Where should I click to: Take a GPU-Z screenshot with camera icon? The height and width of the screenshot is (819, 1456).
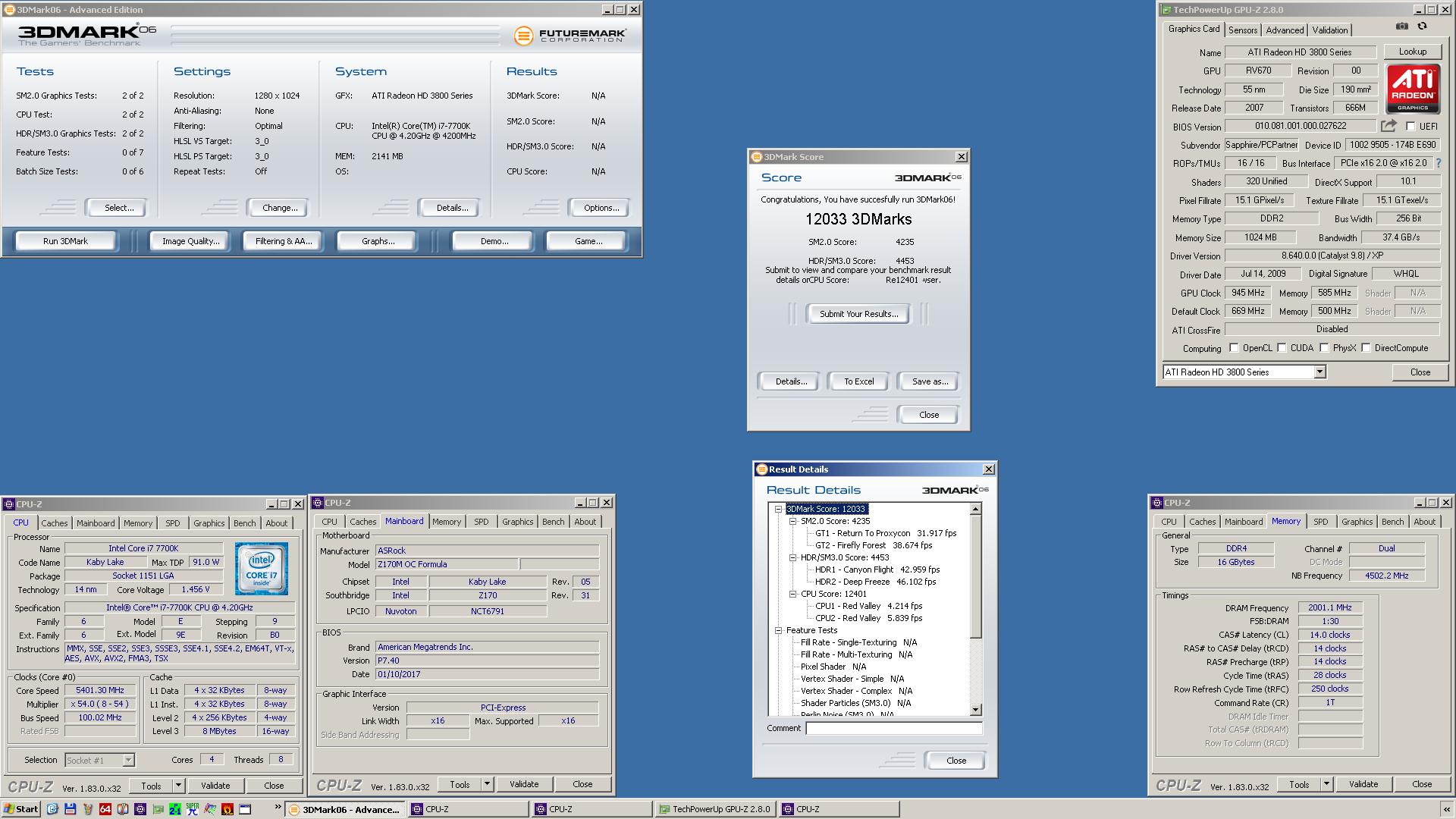(x=1402, y=26)
